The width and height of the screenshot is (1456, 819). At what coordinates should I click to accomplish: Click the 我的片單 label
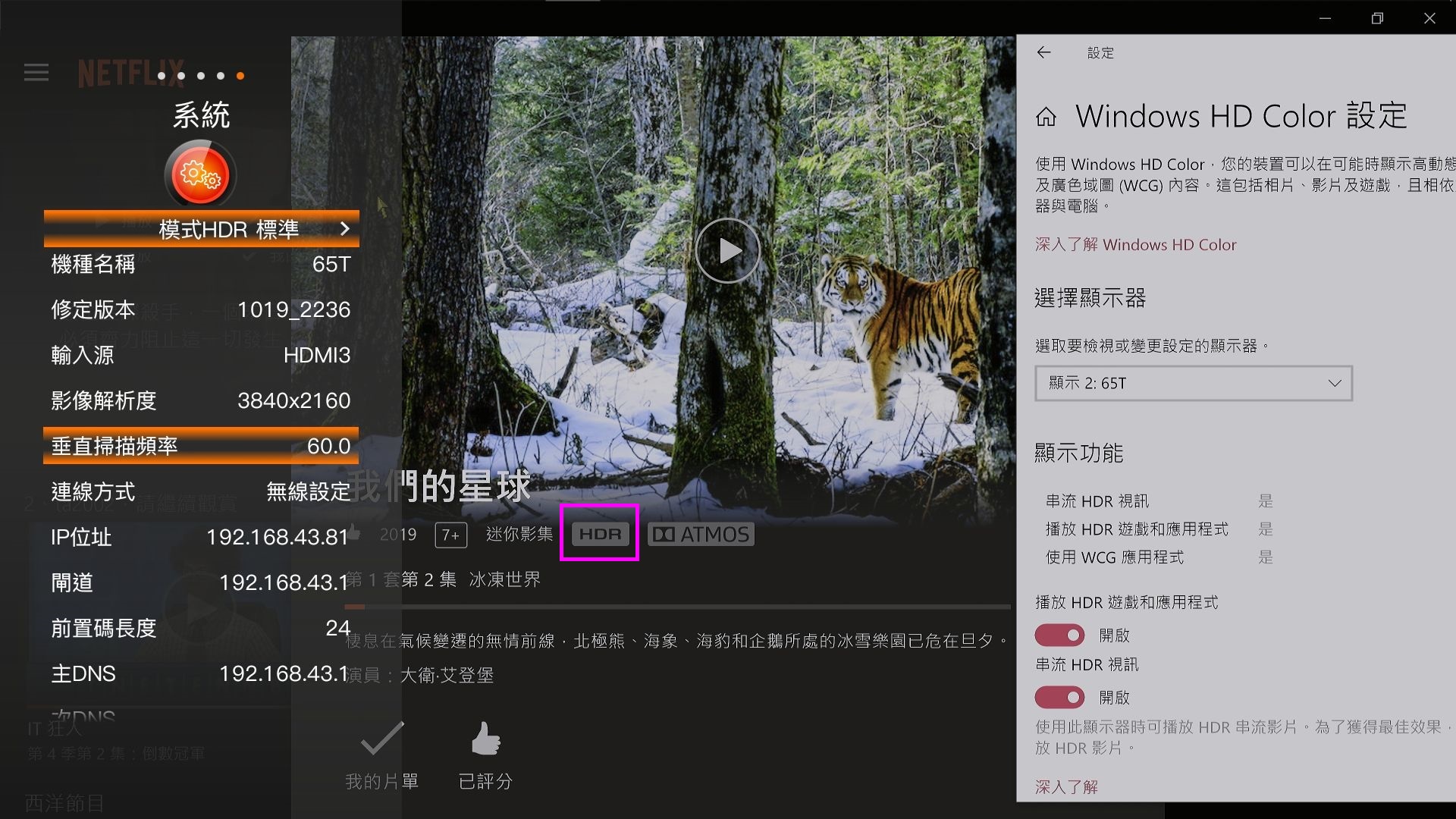(382, 782)
